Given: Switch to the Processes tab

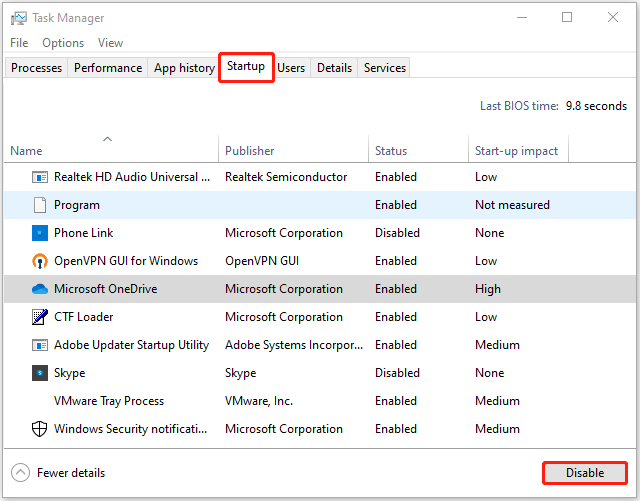Looking at the screenshot, I should [x=36, y=68].
